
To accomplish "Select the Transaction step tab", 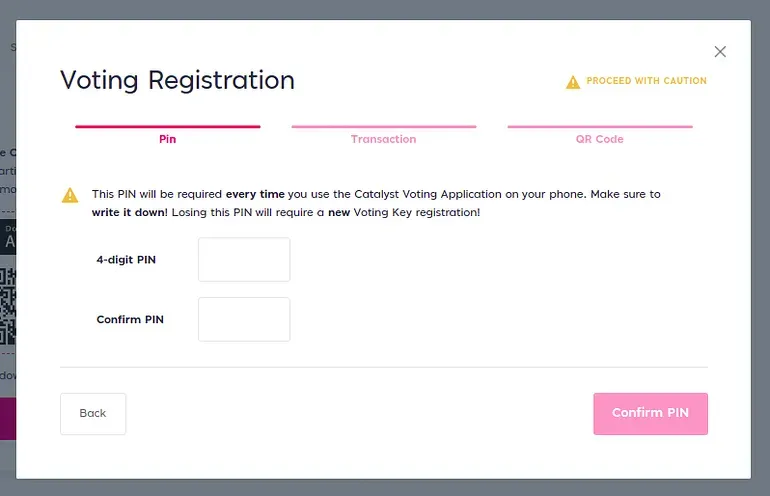I will click(x=384, y=139).
